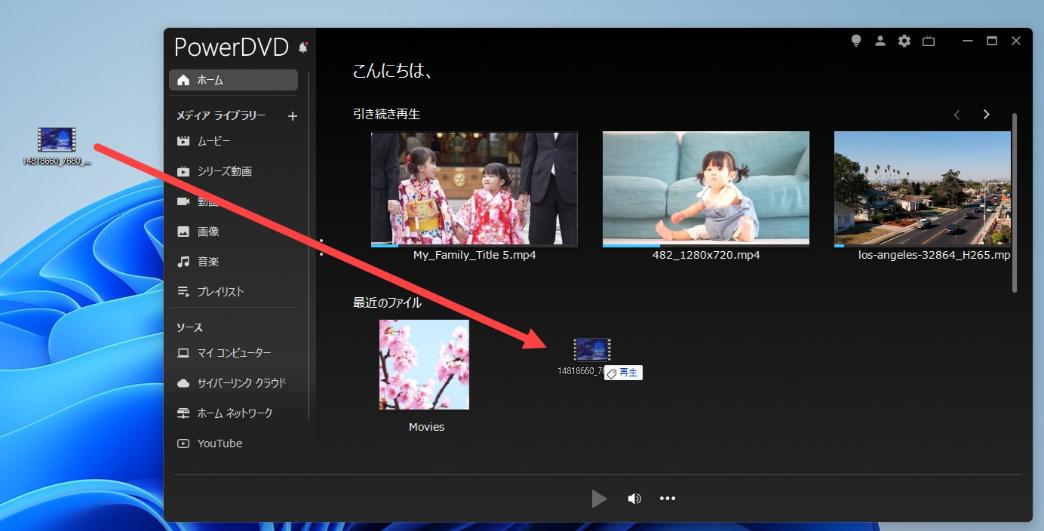Switch to TV mode icon

tap(929, 41)
